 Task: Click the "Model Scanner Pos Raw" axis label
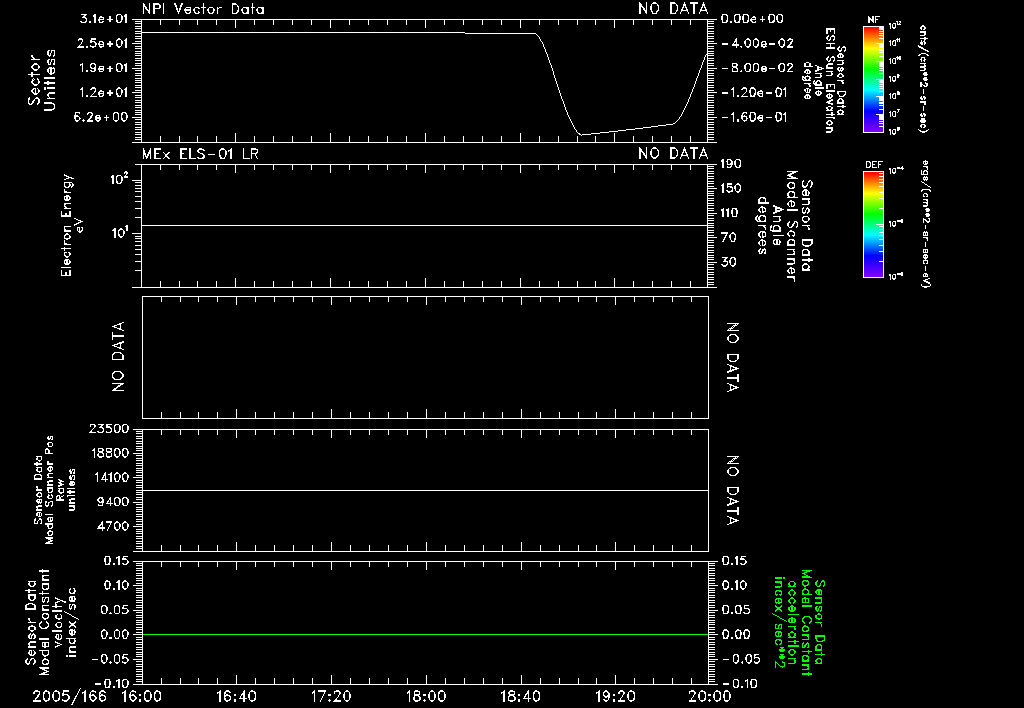coord(55,490)
